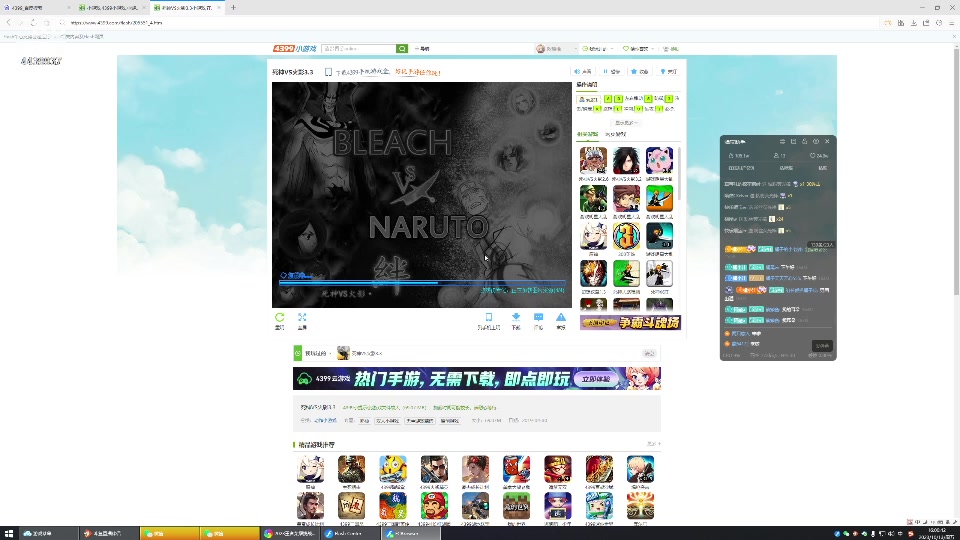Open the green soldier game thumbnail
Screen dimensions: 960x540
[593, 198]
